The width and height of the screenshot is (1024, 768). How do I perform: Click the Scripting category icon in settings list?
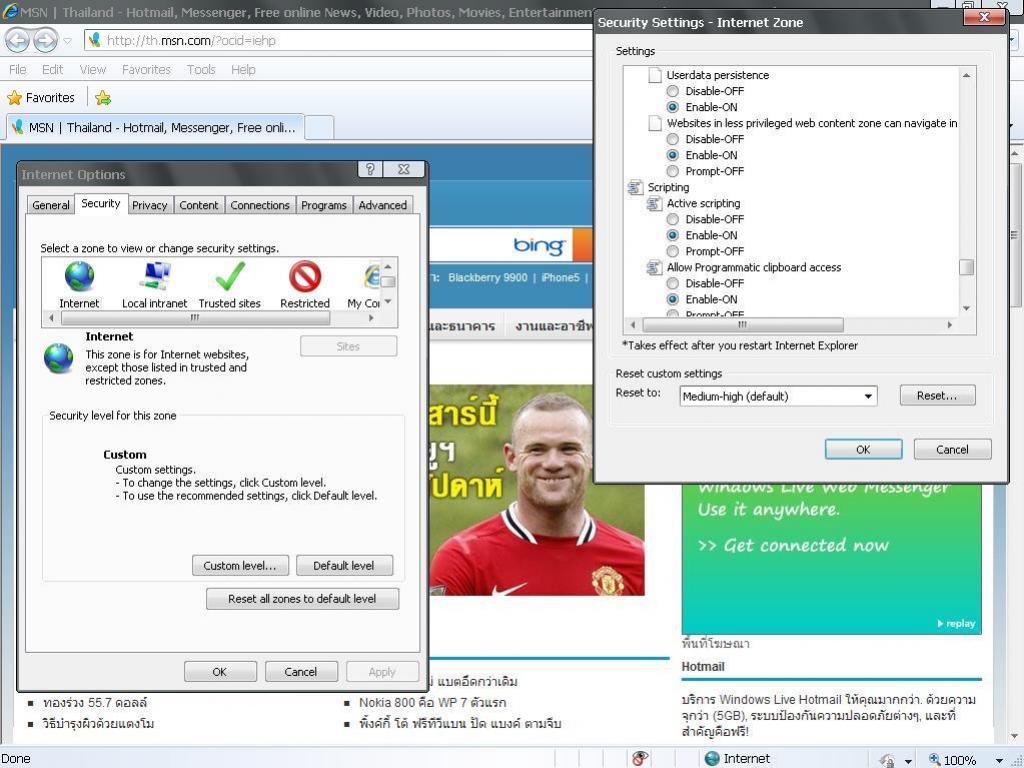click(x=635, y=187)
